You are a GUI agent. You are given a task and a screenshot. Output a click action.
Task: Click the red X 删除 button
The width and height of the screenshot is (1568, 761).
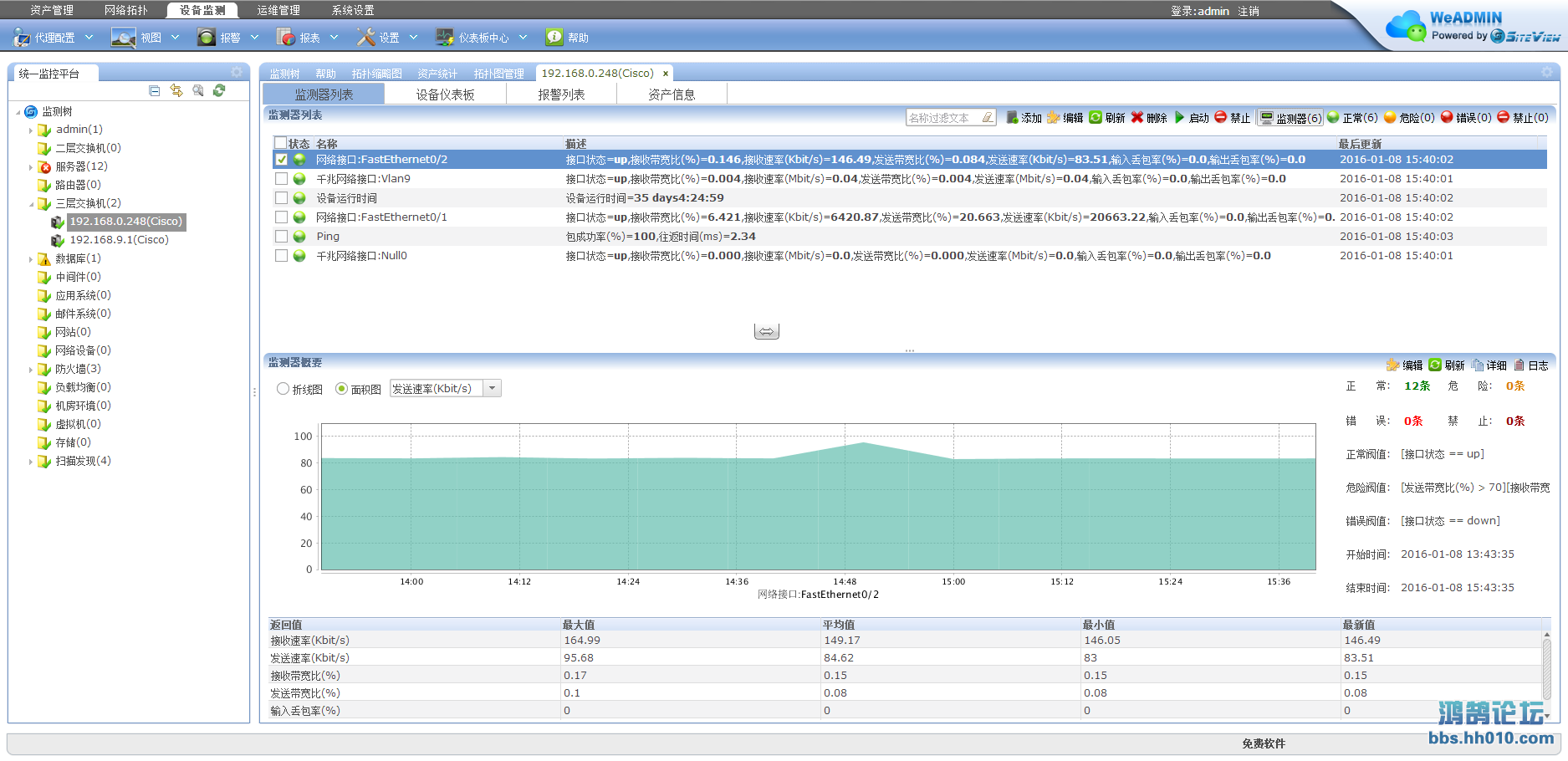[1149, 118]
